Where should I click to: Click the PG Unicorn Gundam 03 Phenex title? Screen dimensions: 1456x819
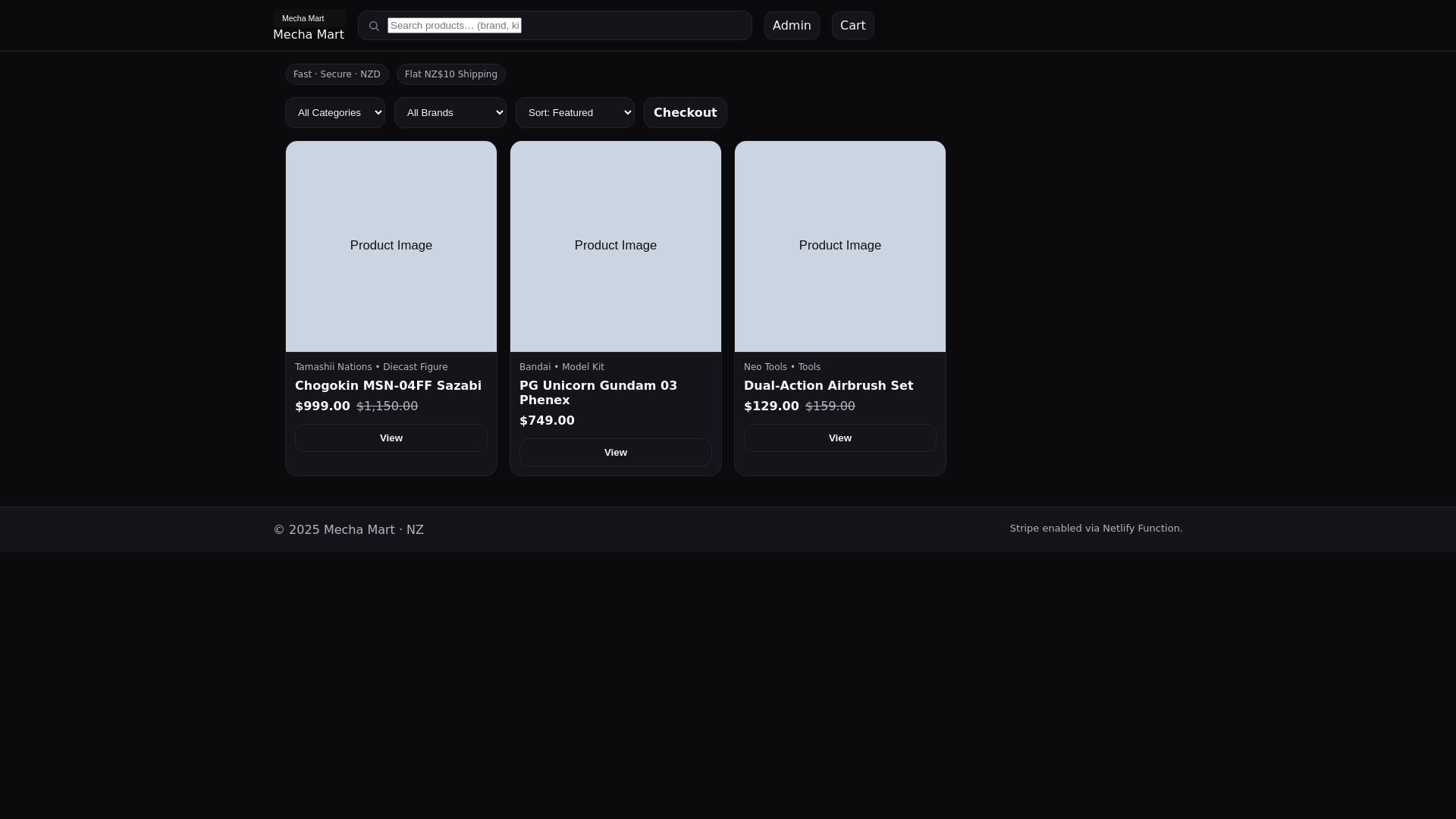598,393
